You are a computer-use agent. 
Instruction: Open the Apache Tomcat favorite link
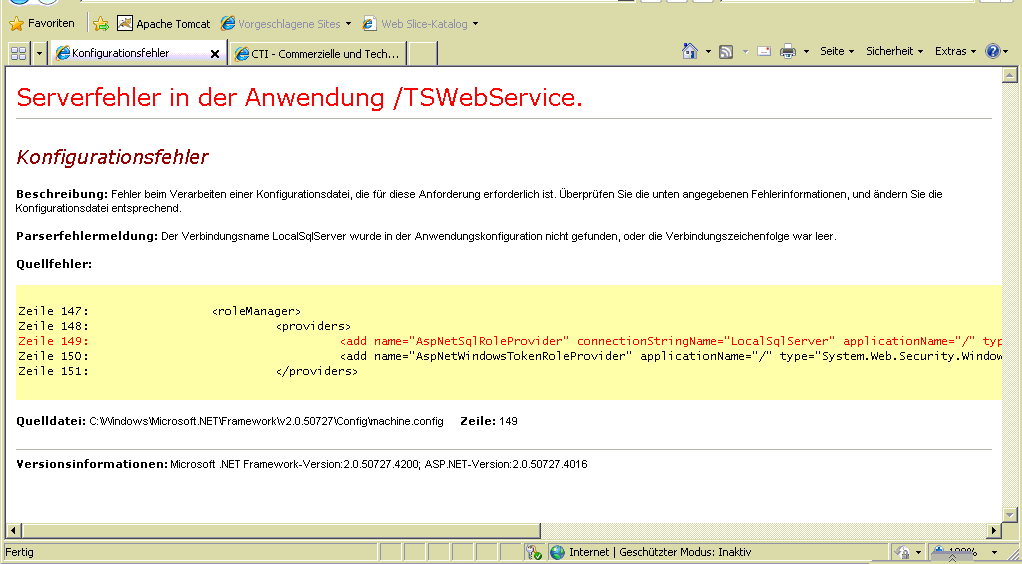(x=164, y=23)
